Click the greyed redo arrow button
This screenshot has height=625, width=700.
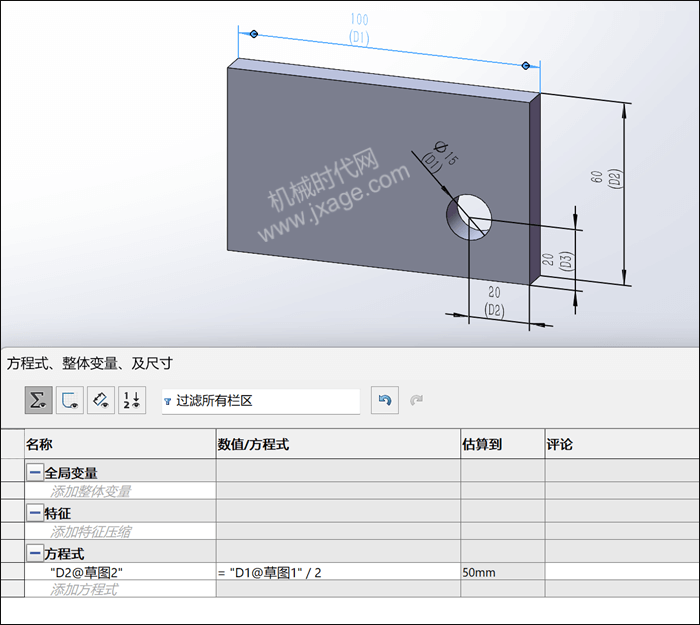pos(416,400)
